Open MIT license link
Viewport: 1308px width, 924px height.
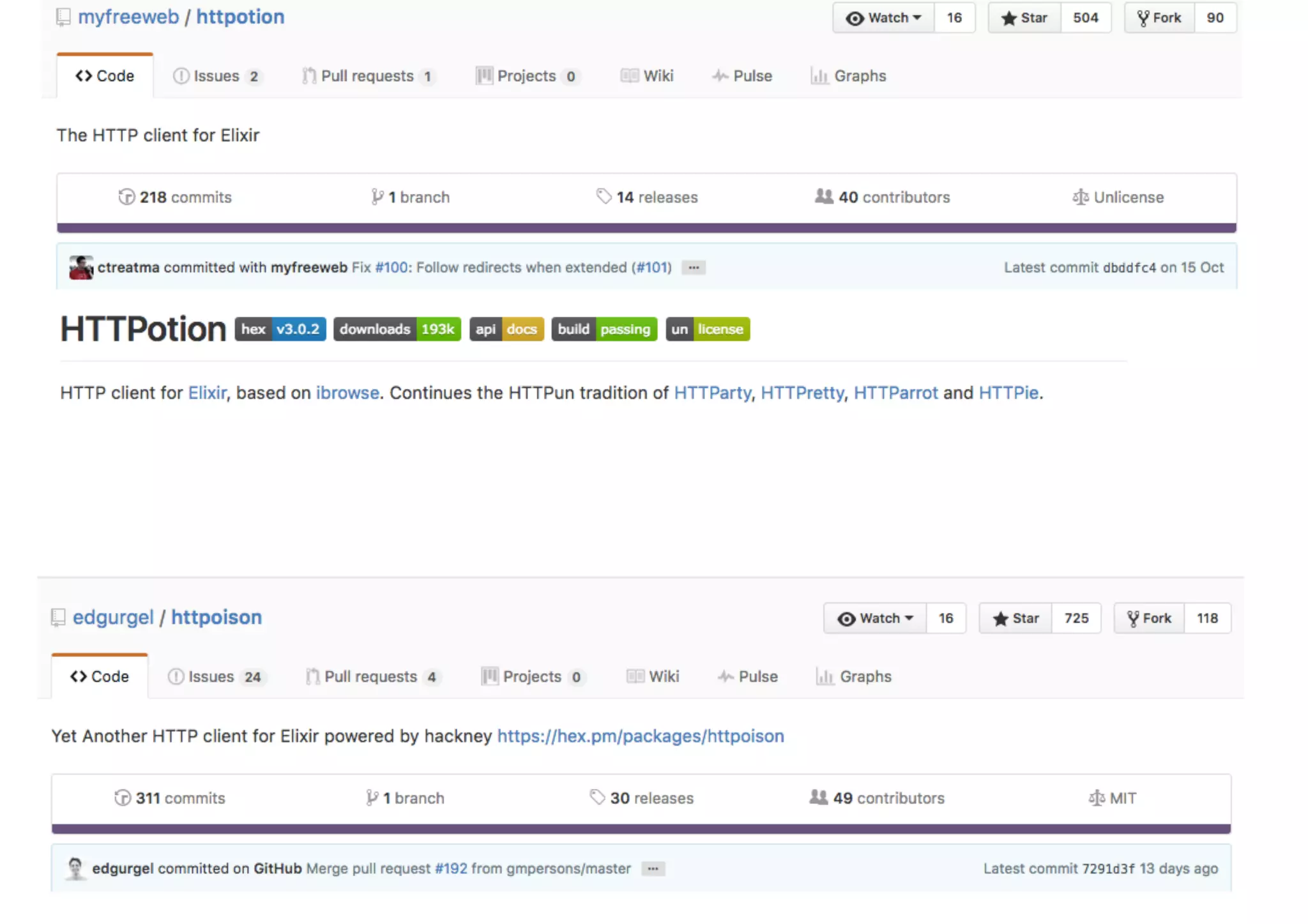[x=1113, y=798]
